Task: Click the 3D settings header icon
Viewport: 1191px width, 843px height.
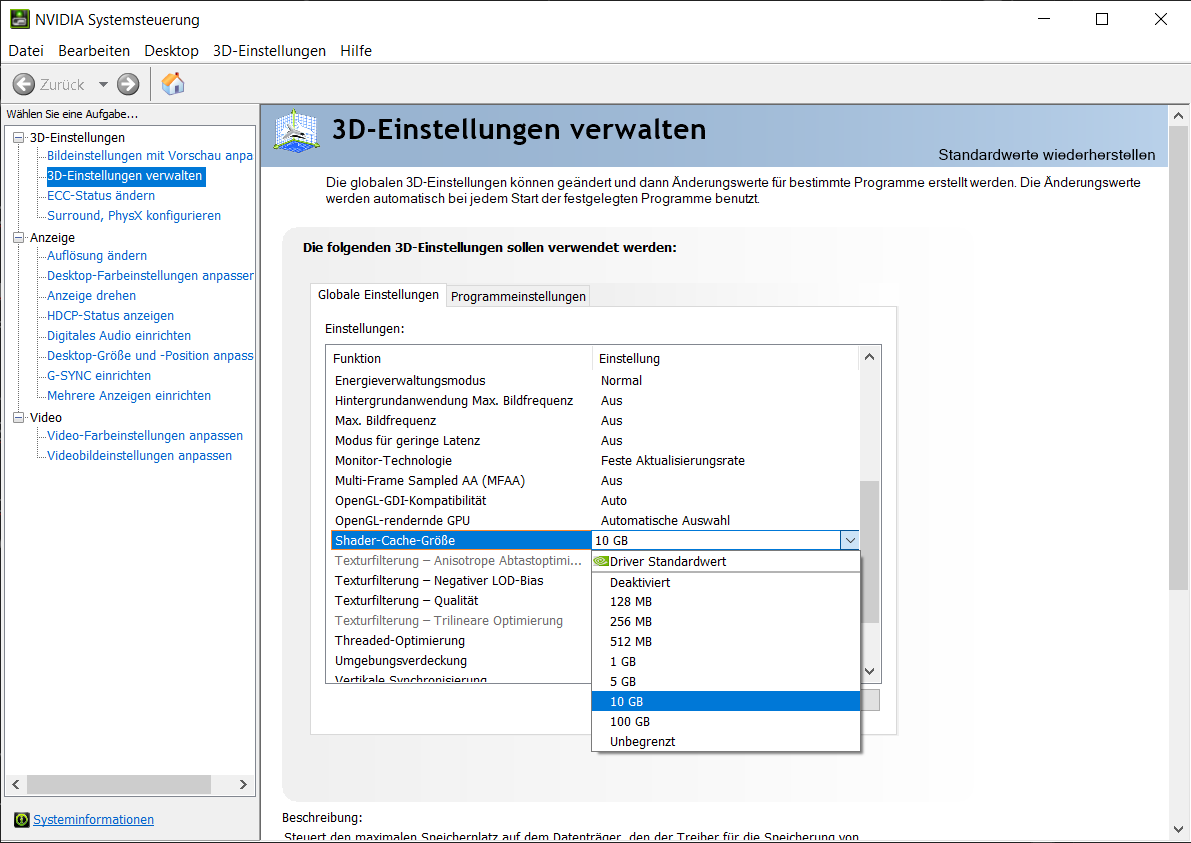Action: coord(296,131)
